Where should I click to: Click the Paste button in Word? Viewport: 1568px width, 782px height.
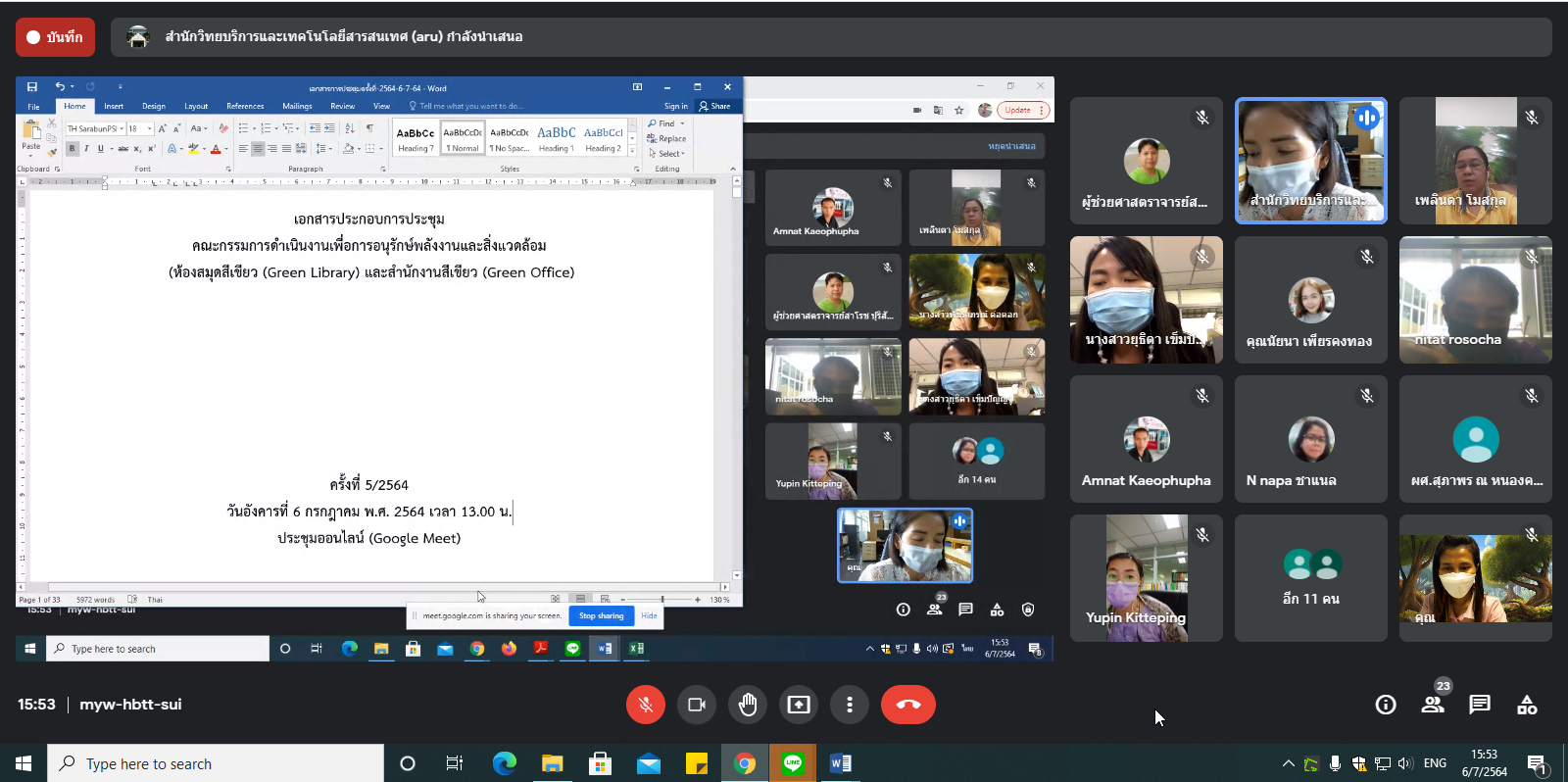[31, 137]
